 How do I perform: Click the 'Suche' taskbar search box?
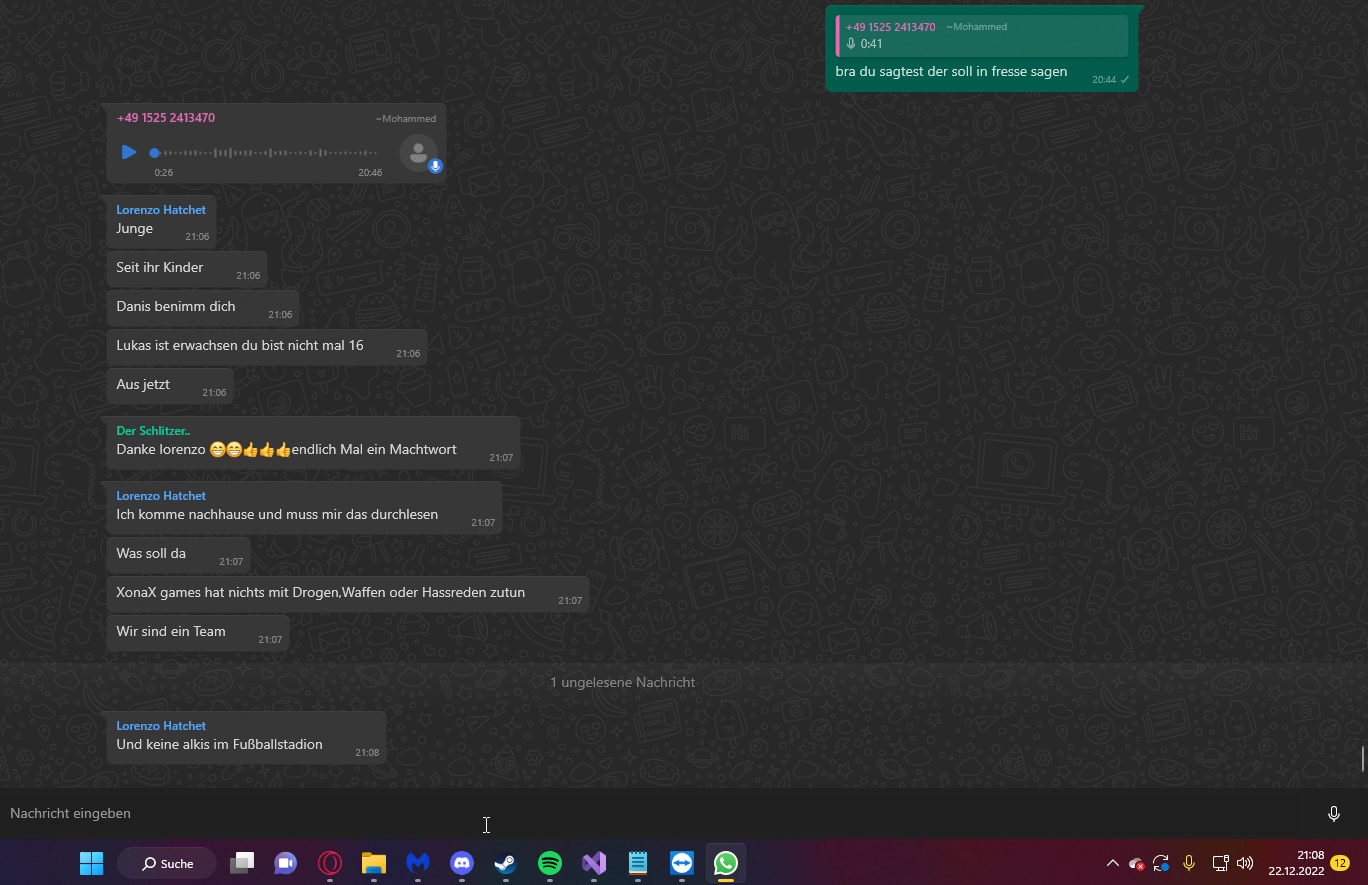pyautogui.click(x=167, y=863)
